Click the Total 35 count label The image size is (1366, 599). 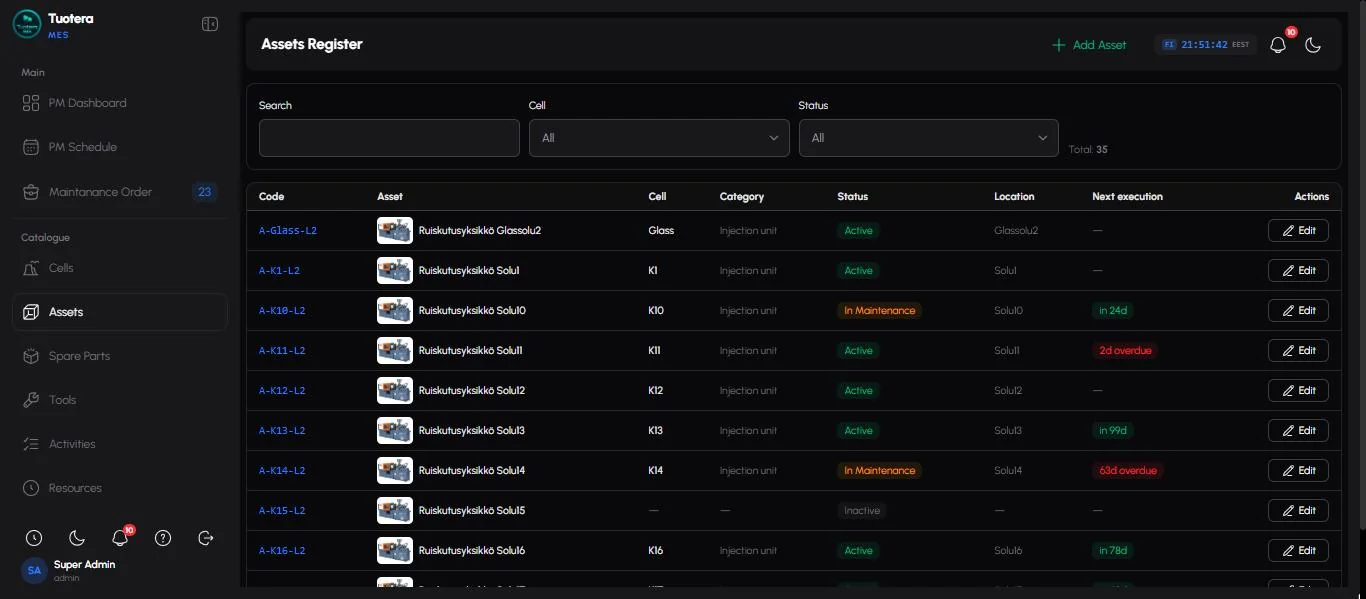point(1088,150)
